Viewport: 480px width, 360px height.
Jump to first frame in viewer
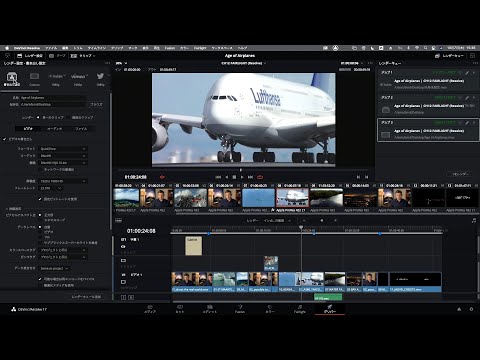pos(218,177)
